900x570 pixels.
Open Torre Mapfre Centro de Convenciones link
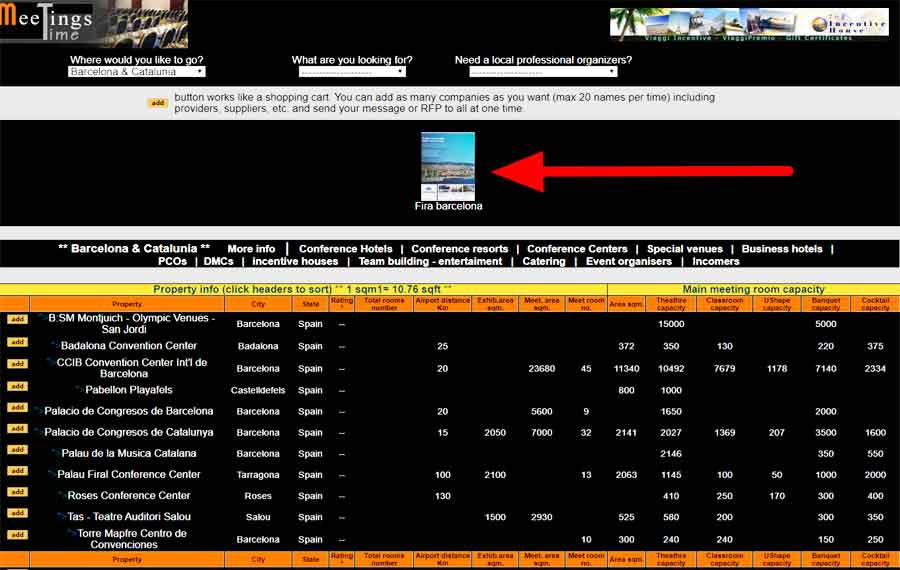coord(131,539)
